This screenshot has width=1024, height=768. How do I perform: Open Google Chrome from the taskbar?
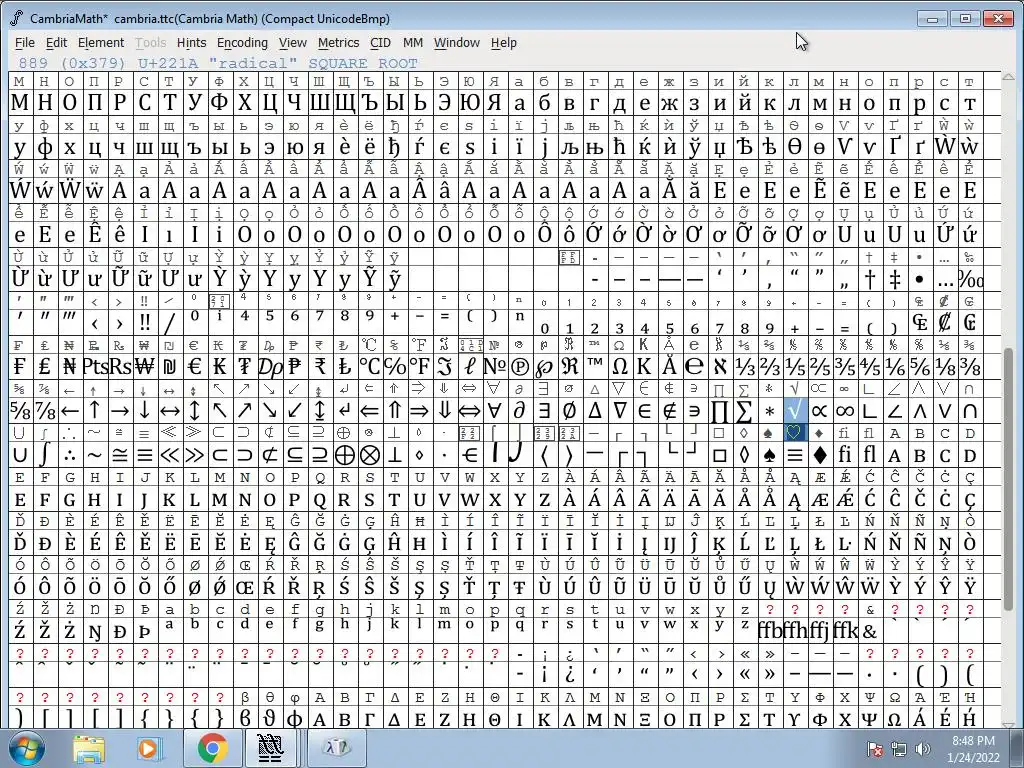[x=212, y=748]
